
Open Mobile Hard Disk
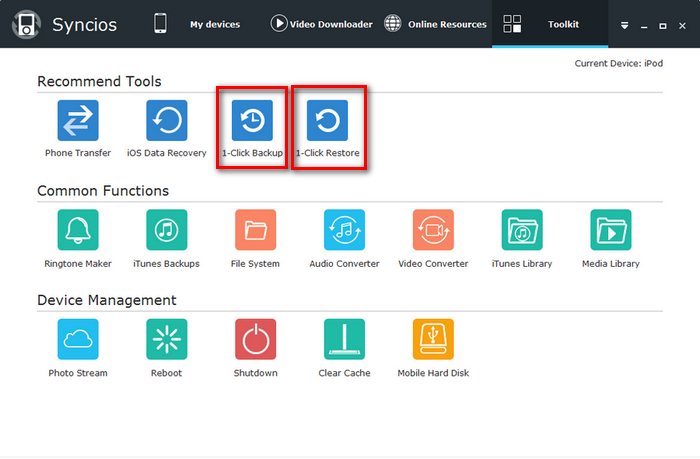click(x=433, y=339)
